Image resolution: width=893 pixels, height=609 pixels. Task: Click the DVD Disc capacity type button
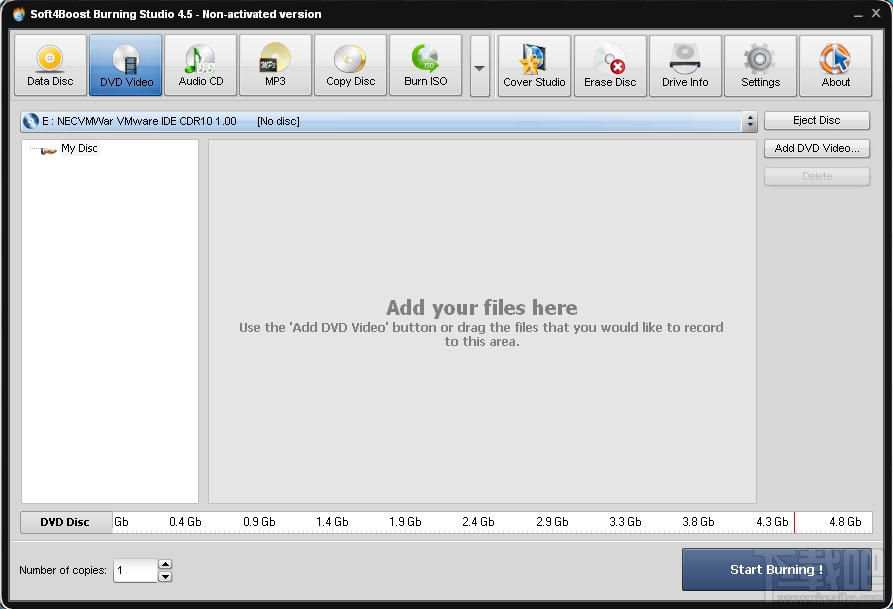pyautogui.click(x=66, y=522)
